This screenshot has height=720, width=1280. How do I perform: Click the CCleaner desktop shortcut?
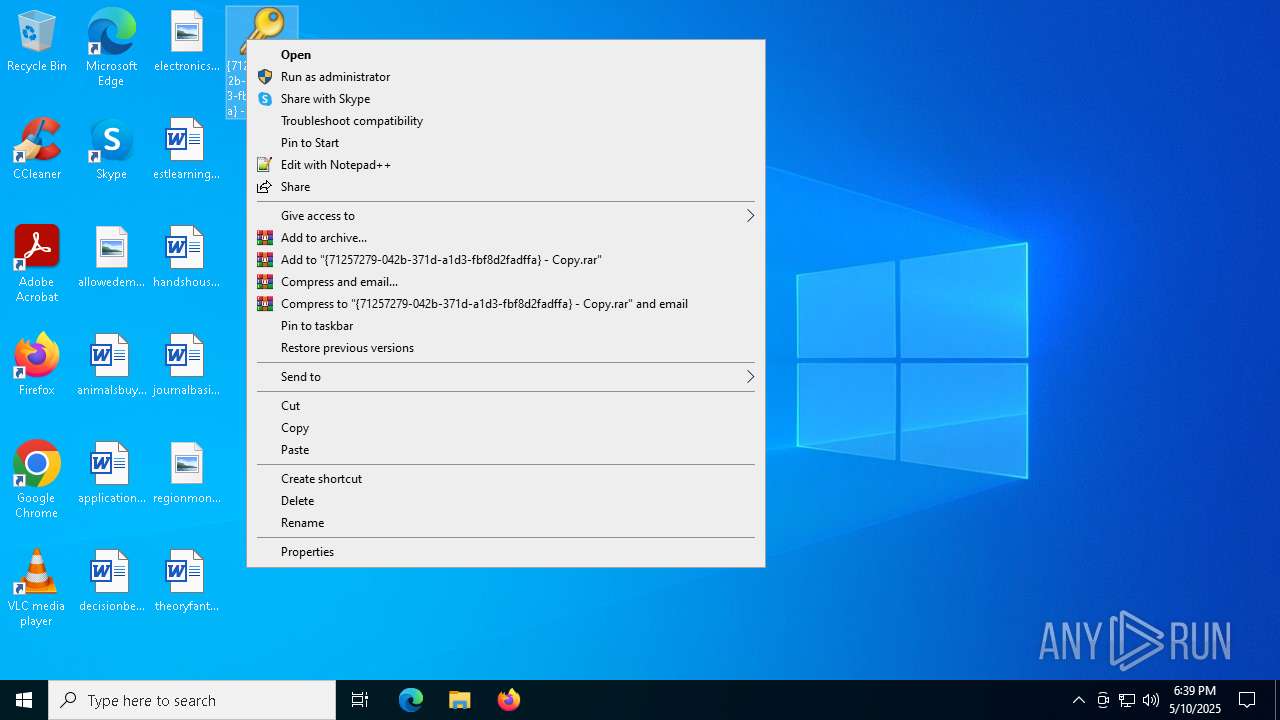[x=37, y=150]
